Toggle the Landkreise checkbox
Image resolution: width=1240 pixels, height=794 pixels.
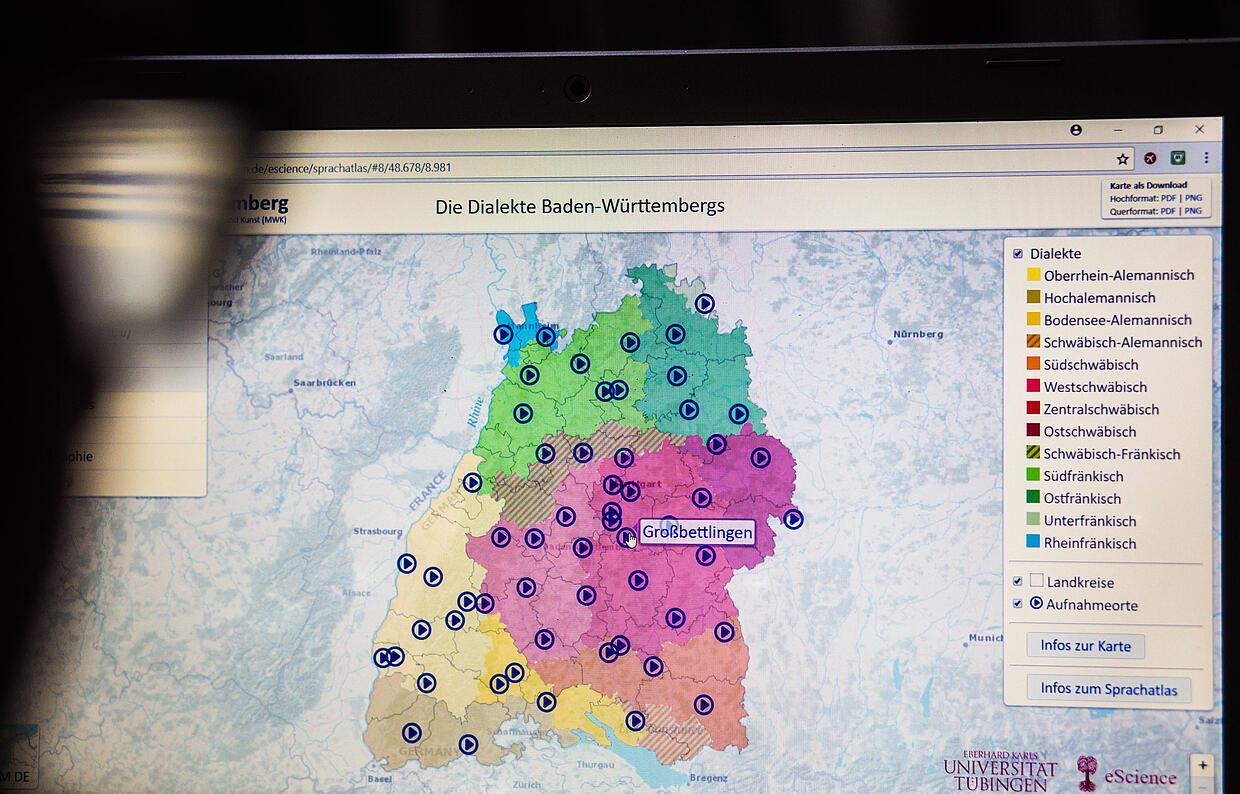(x=1018, y=581)
